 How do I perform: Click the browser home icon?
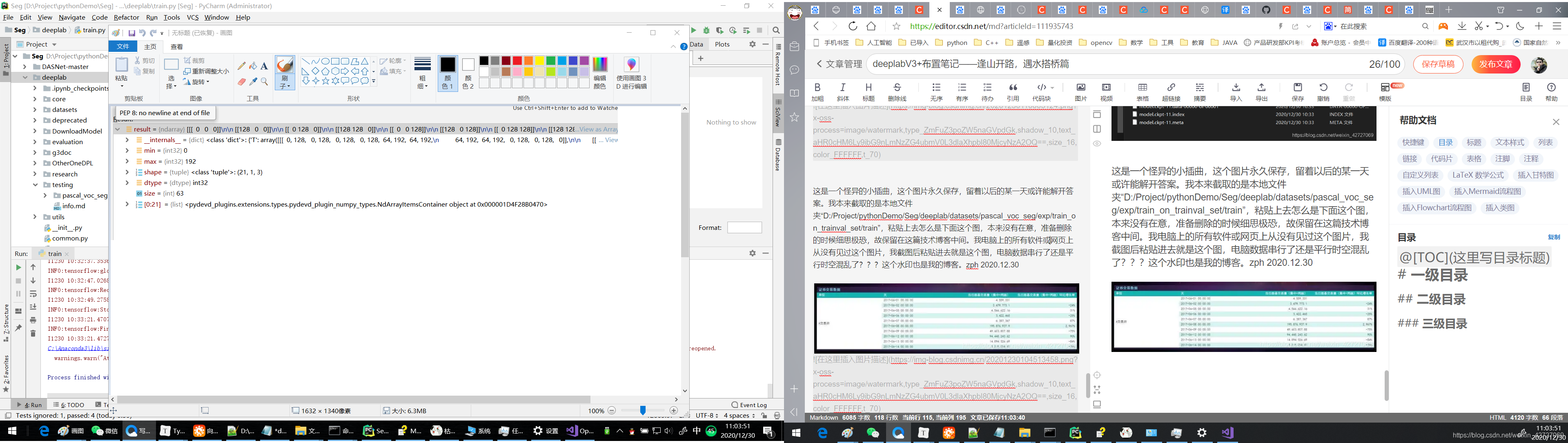[871, 26]
